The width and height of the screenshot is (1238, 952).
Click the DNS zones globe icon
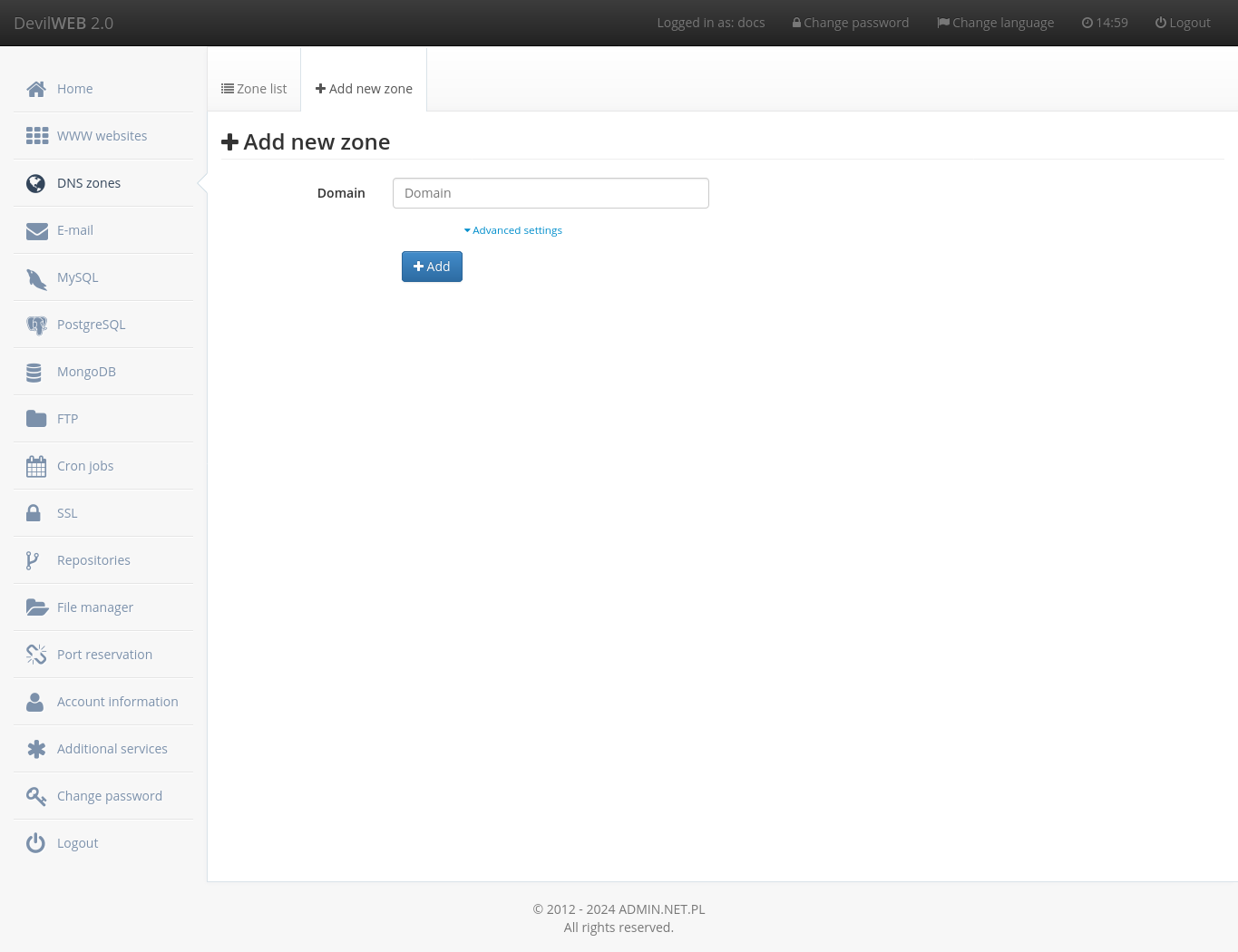click(35, 183)
